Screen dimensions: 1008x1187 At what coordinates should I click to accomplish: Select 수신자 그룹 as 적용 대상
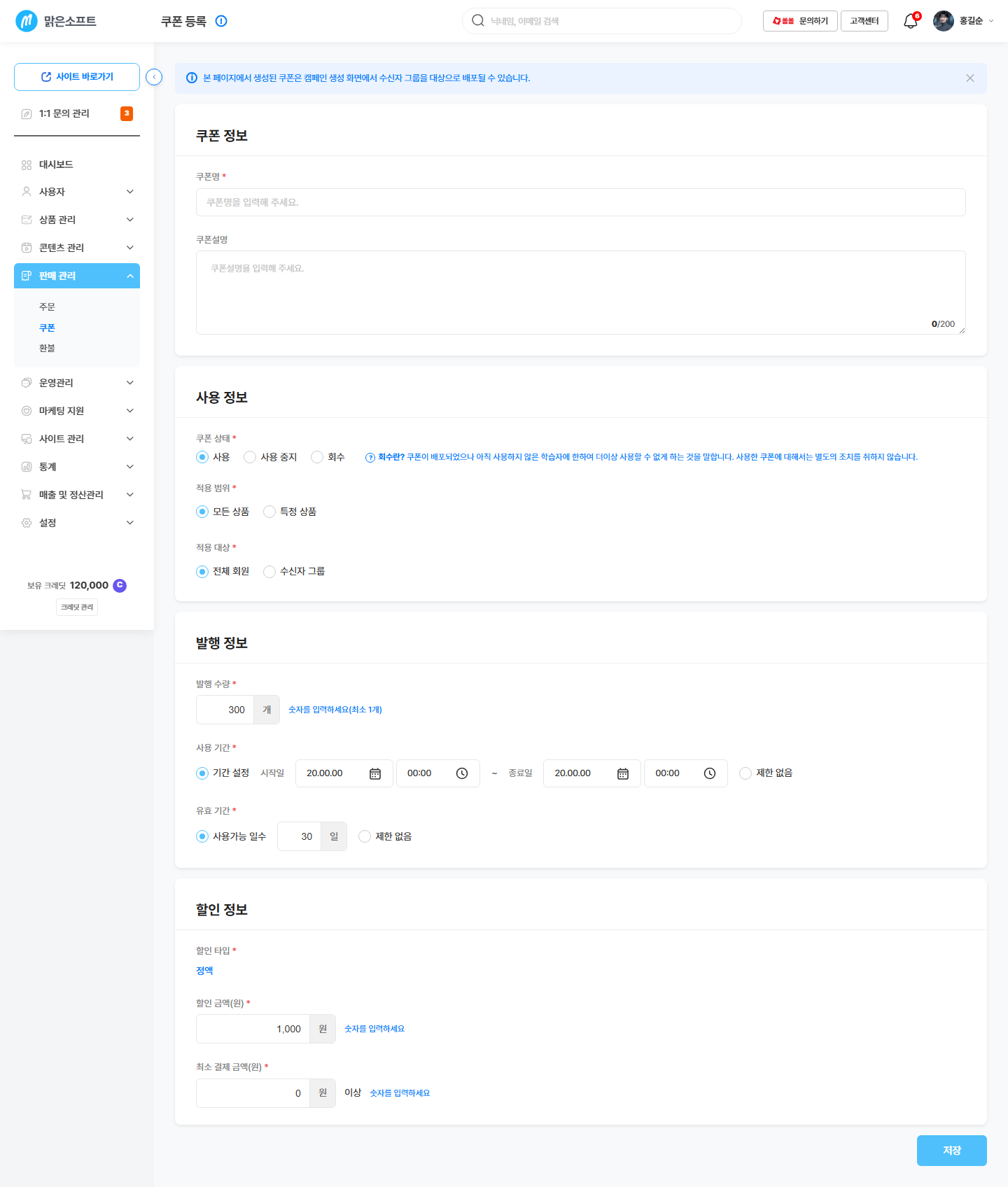click(x=269, y=572)
